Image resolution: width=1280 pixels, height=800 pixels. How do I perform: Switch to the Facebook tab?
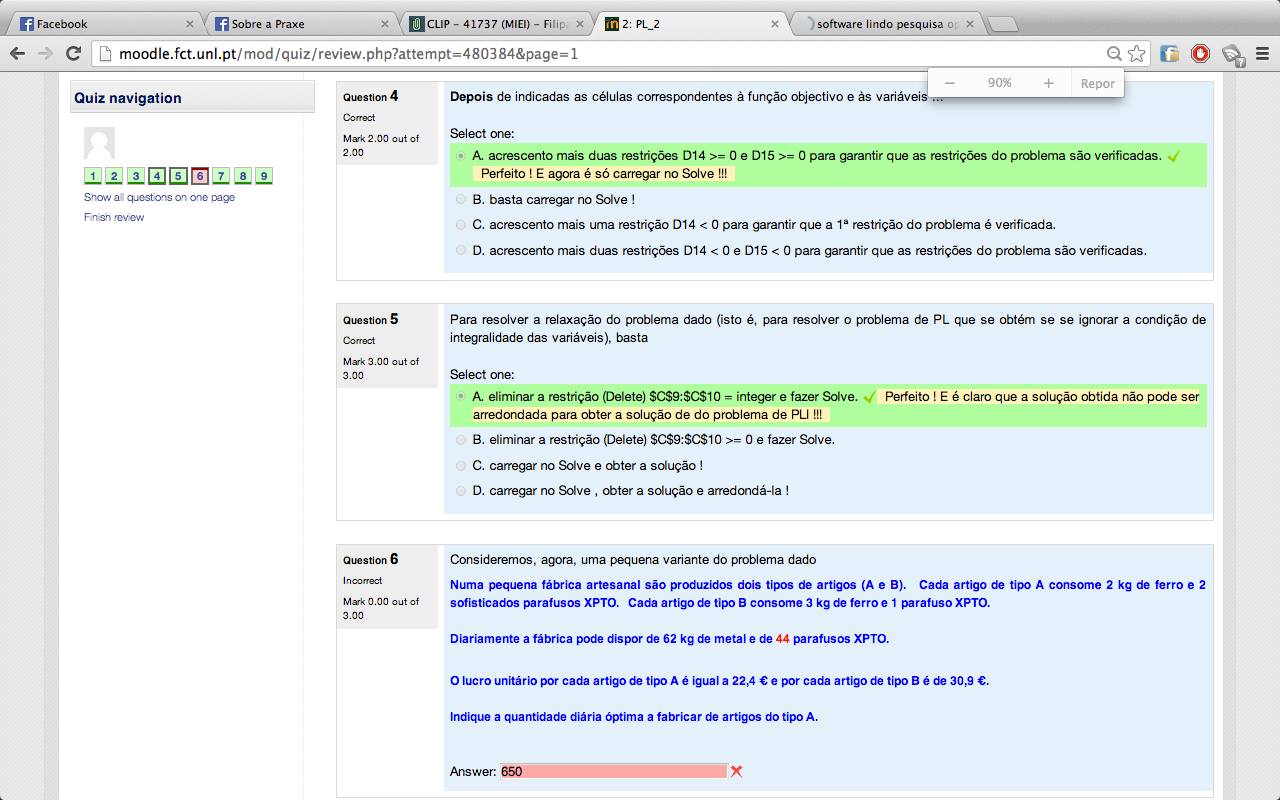[x=100, y=24]
